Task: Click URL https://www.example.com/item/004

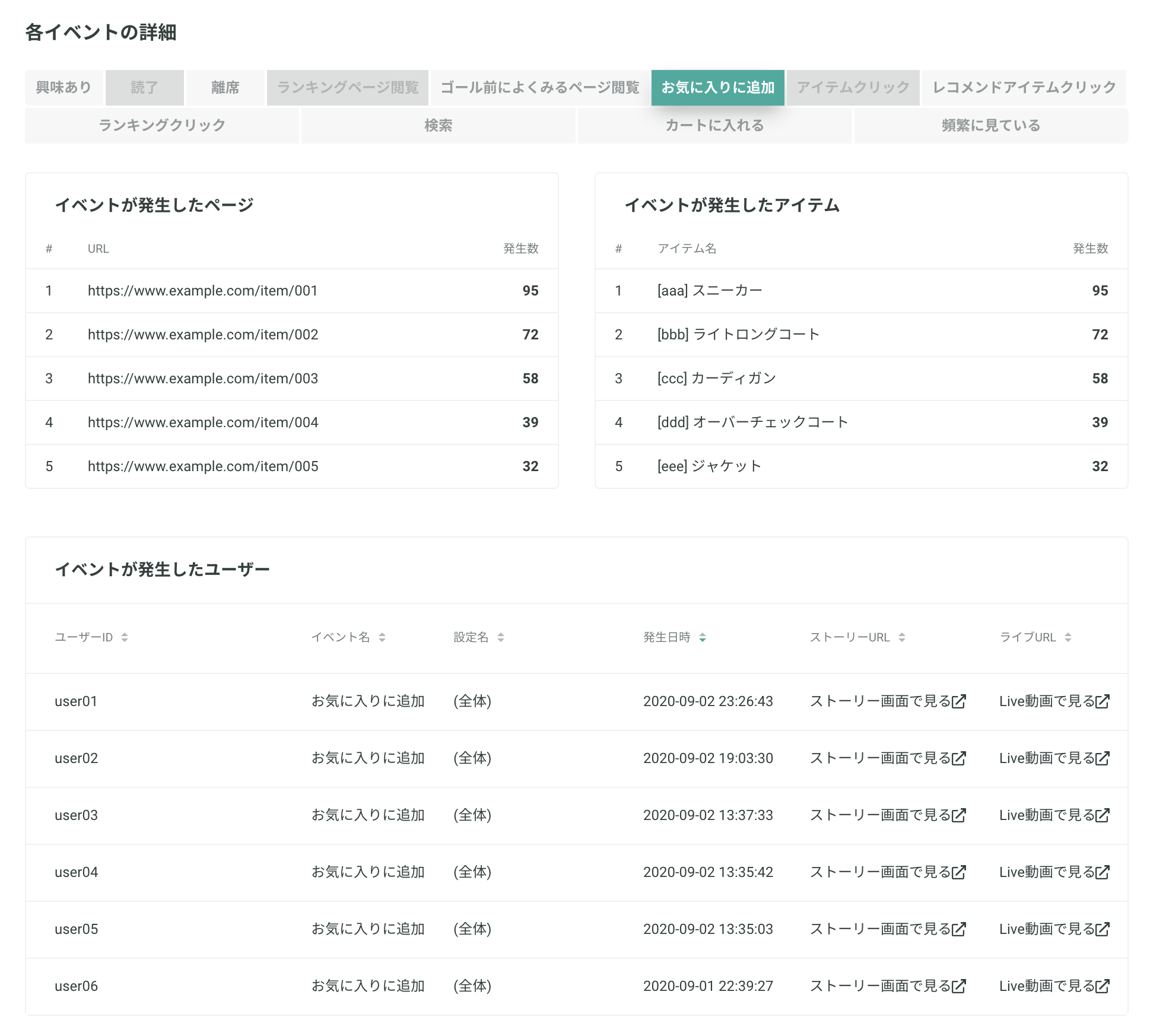Action: click(x=203, y=422)
